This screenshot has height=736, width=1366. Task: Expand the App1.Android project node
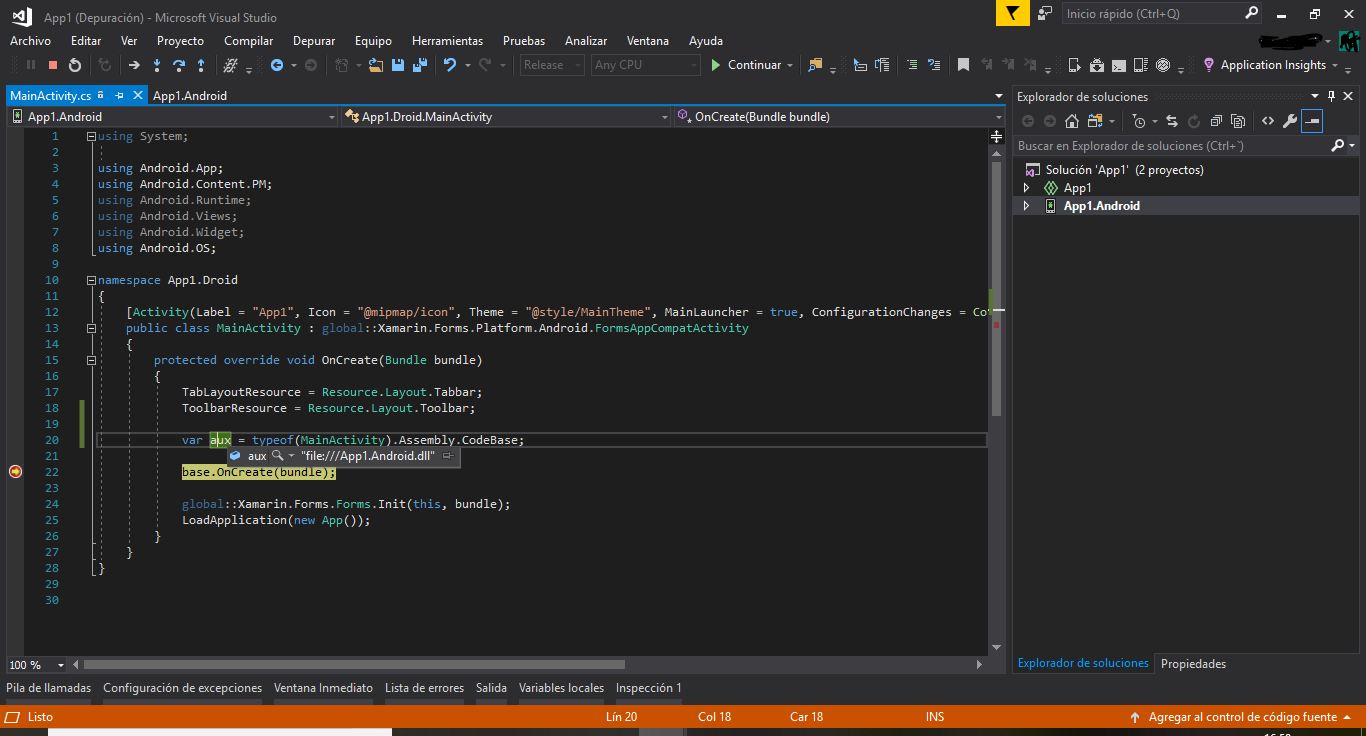(x=1026, y=206)
